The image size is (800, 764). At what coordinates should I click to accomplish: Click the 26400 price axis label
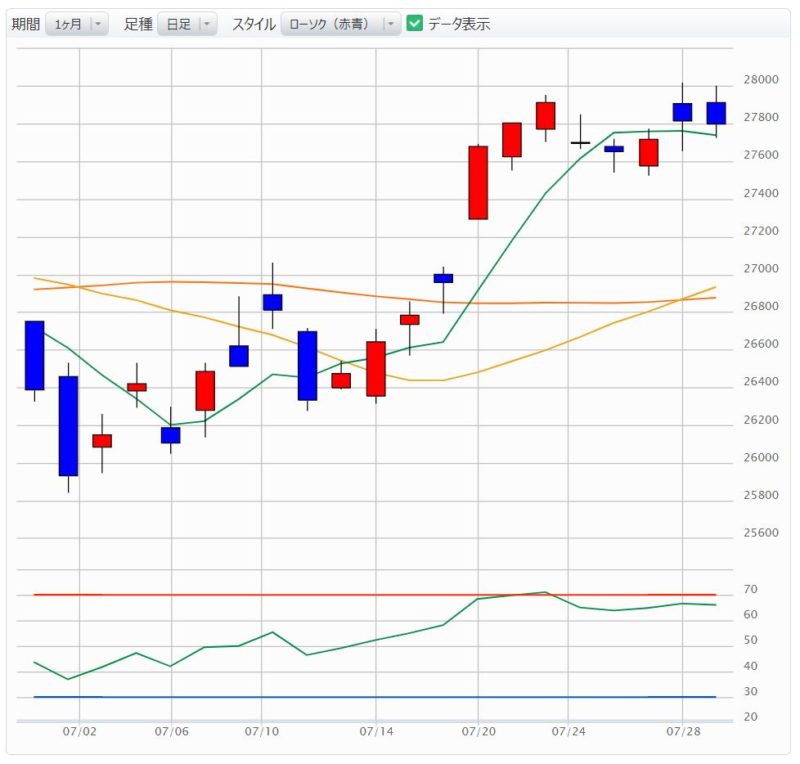(761, 382)
